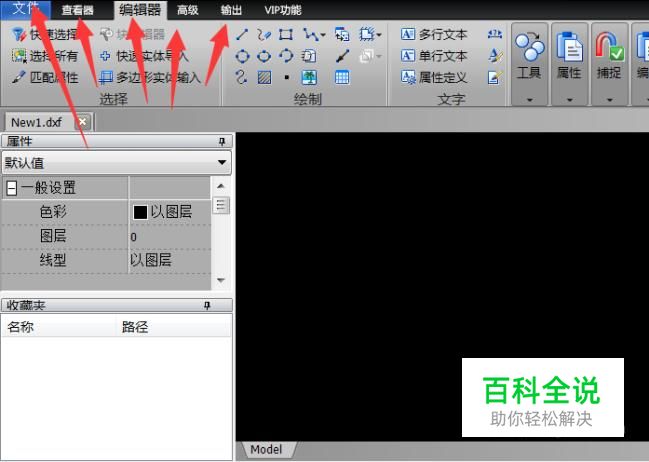Viewport: 649px width, 462px height.
Task: Click the edit text pencil icon
Action: pyautogui.click(x=495, y=77)
